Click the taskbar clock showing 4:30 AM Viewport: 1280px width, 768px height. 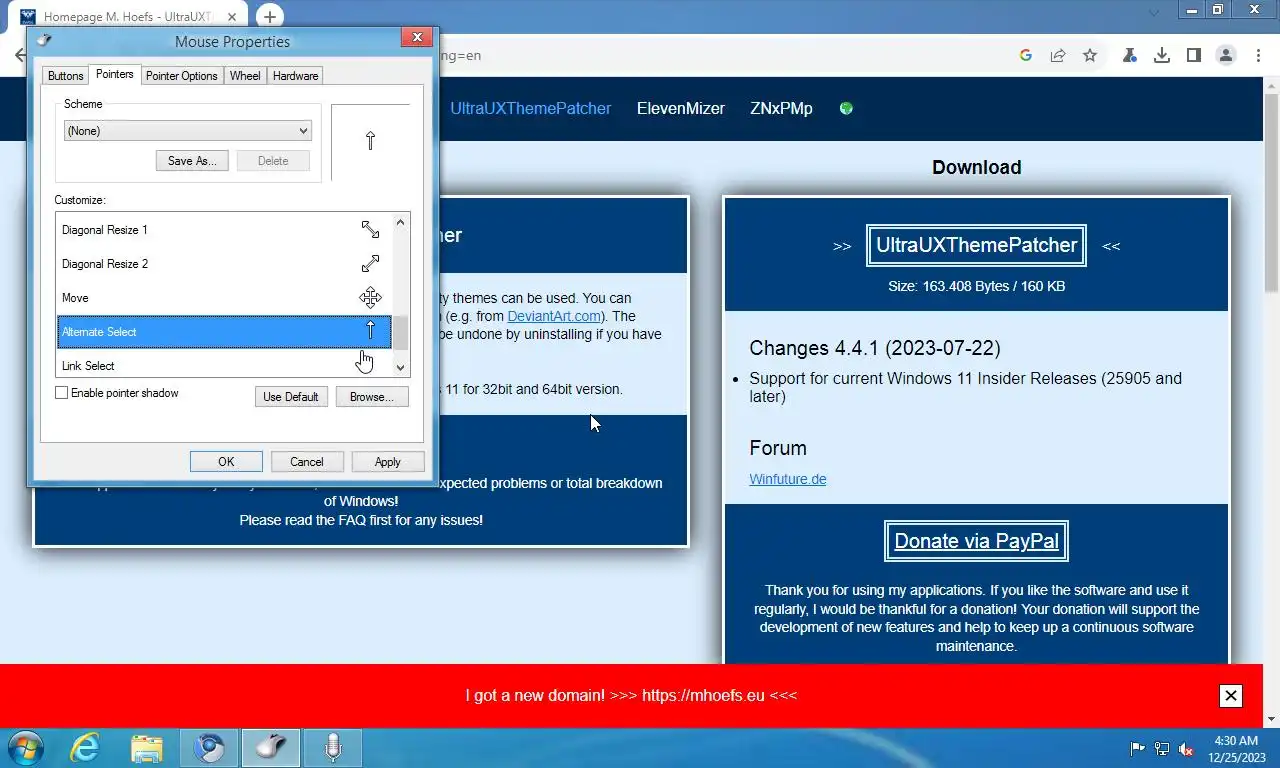[1236, 748]
